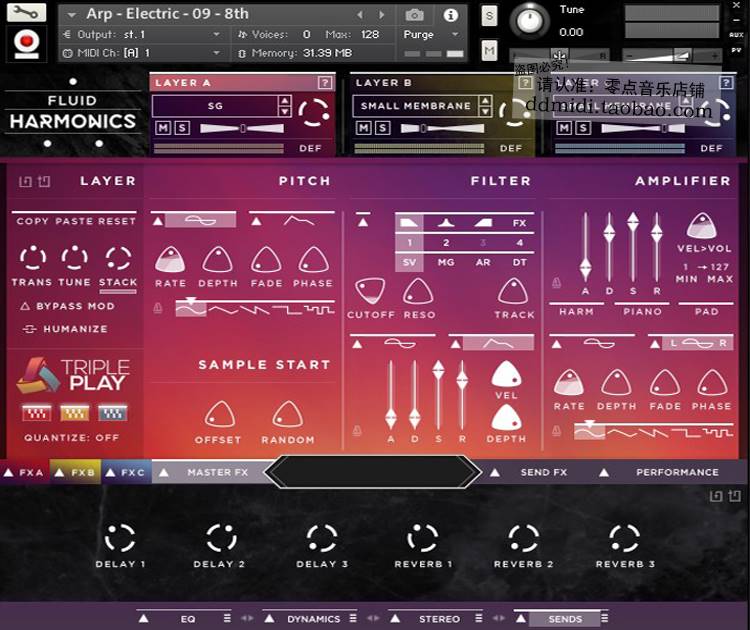Adjust the filter RESO knob
Screen dimensions: 750x630
418,291
